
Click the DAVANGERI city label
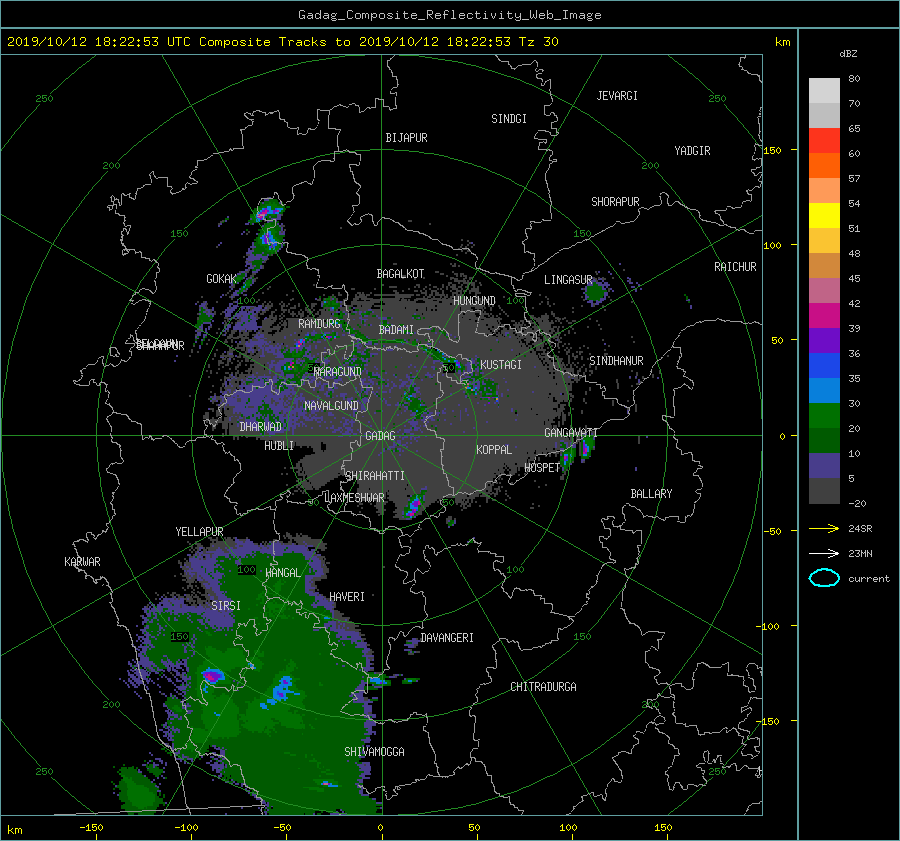tap(447, 638)
